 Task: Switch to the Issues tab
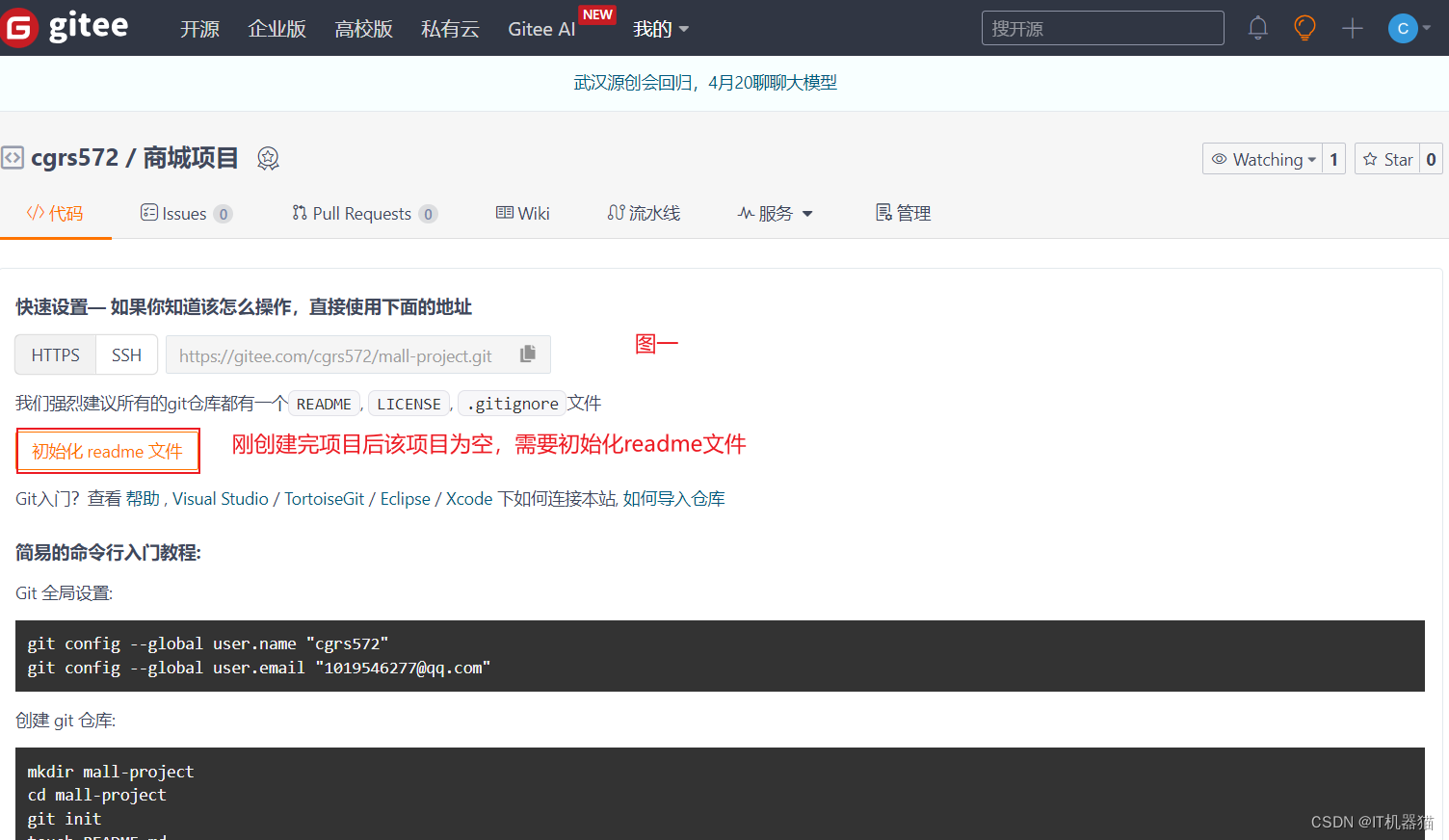(186, 213)
